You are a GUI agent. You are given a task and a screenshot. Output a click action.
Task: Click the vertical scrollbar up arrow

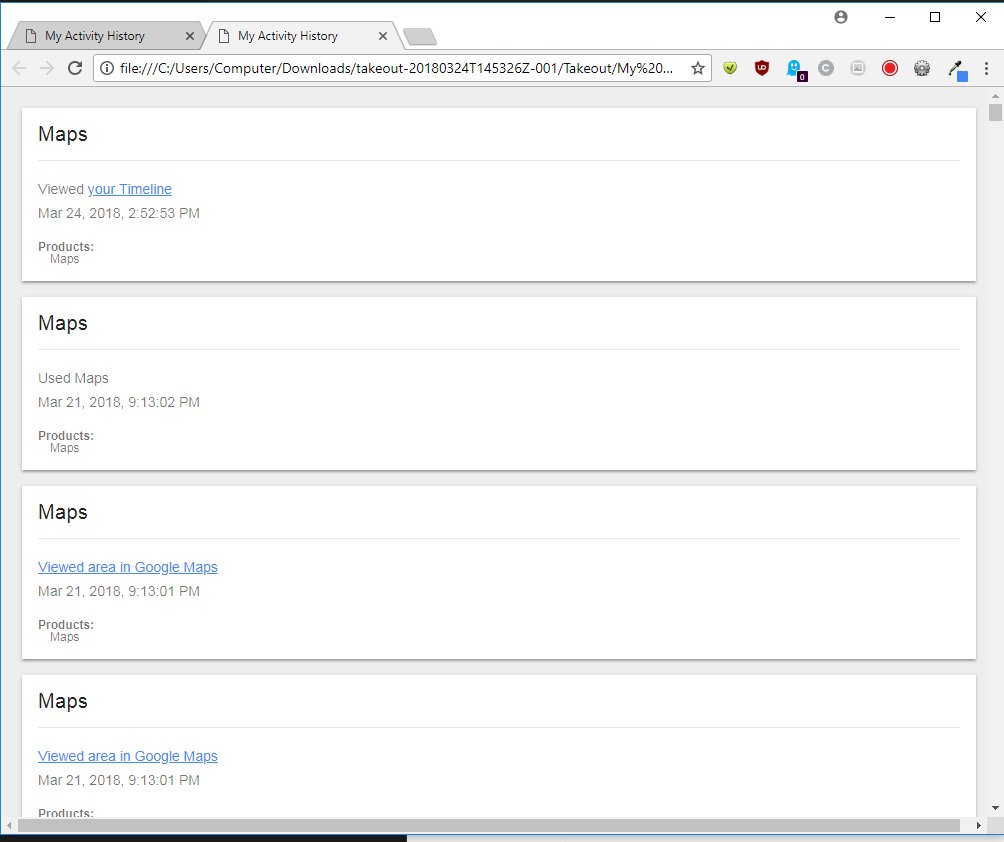click(995, 96)
